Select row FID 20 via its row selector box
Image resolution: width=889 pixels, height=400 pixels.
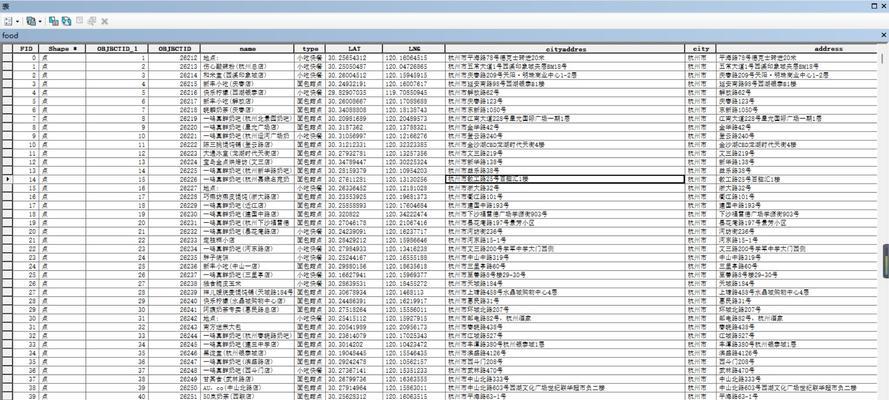click(x=7, y=231)
